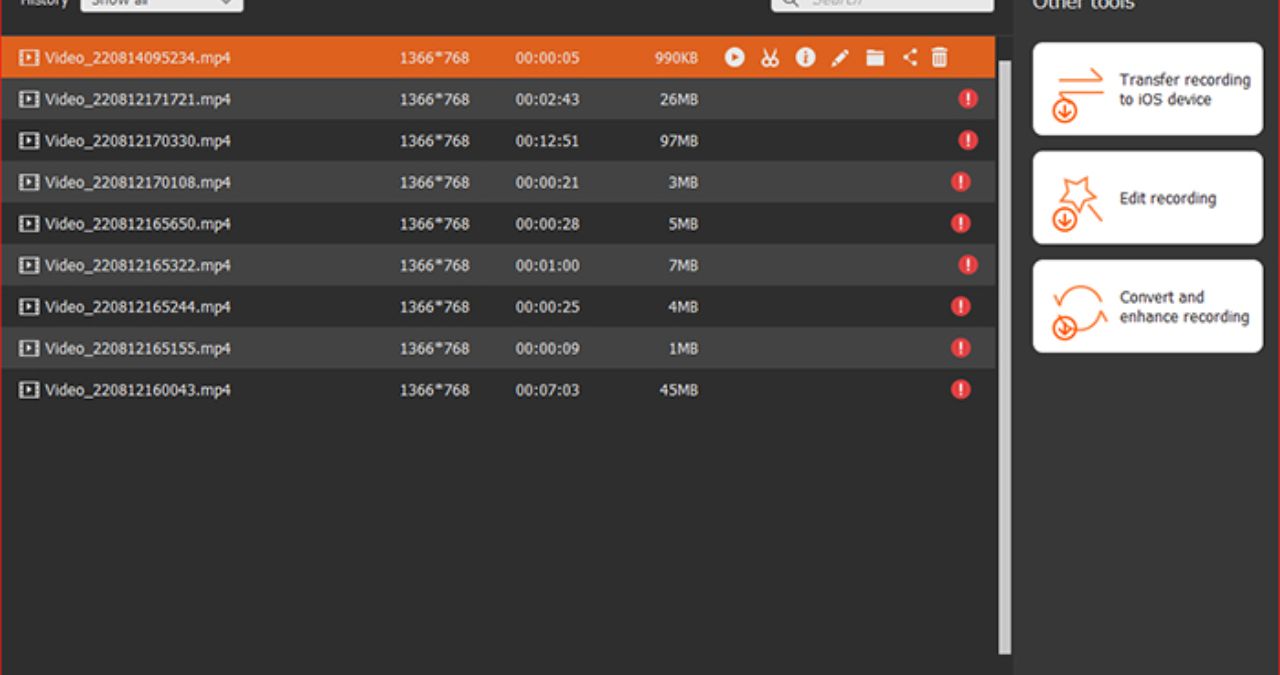Image resolution: width=1280 pixels, height=675 pixels.
Task: Select file name Video_220812170330.mp4
Action: (138, 141)
